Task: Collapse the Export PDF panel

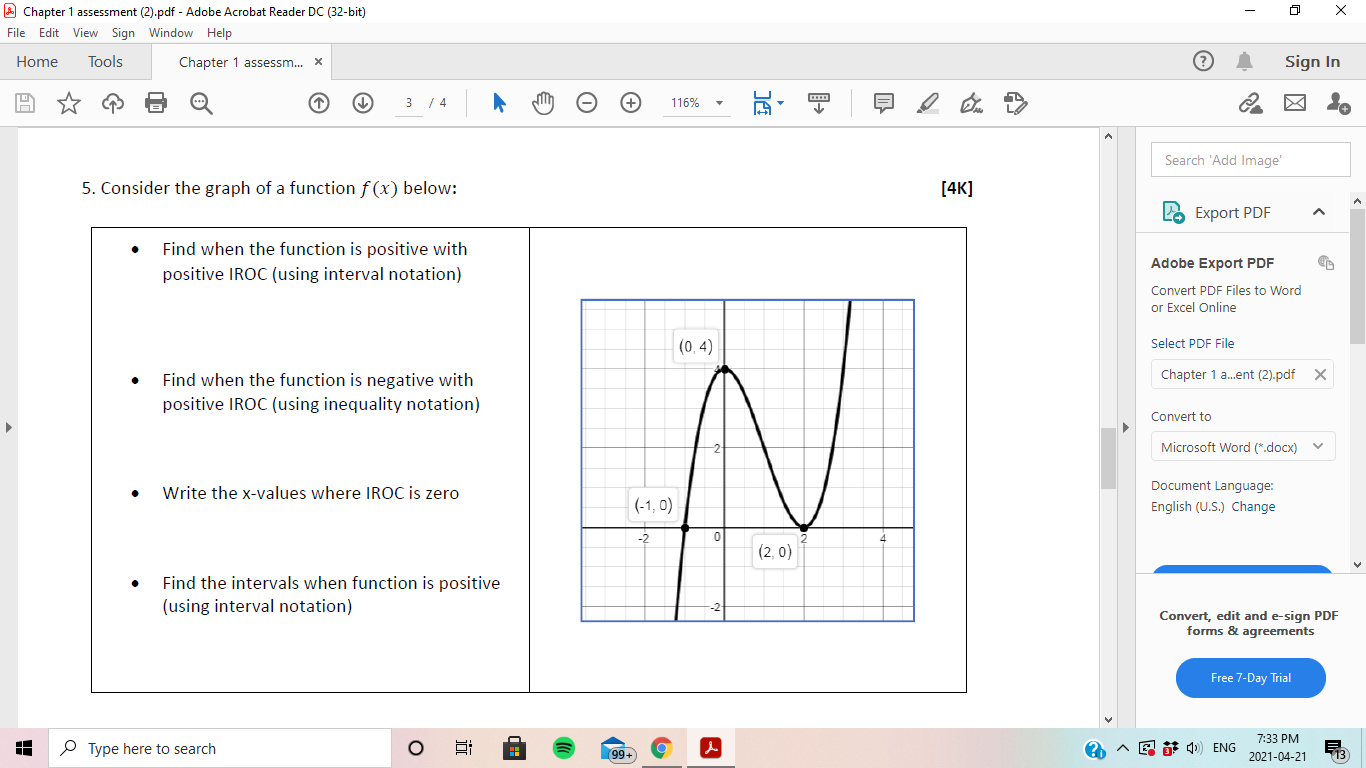Action: pyautogui.click(x=1319, y=212)
